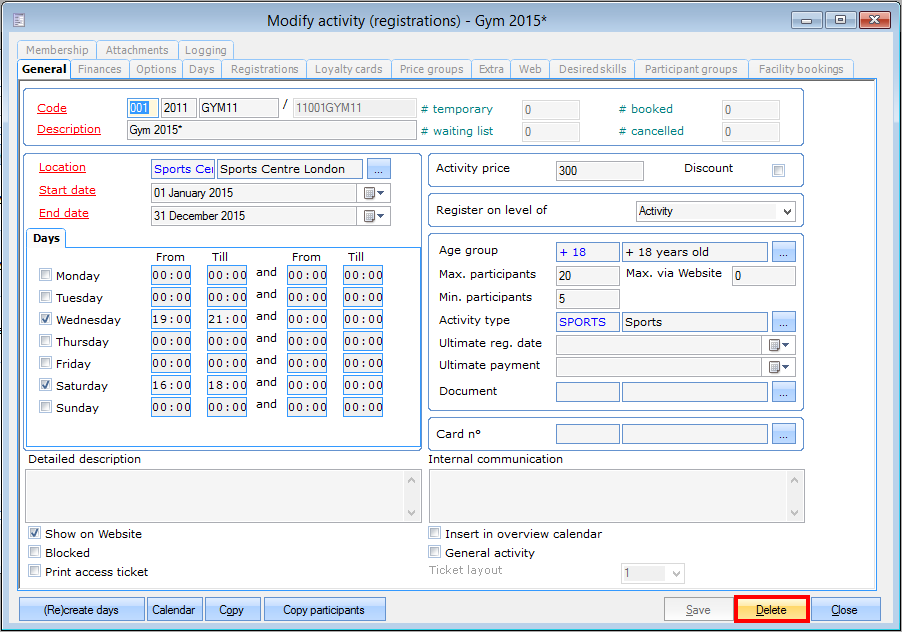The image size is (902, 632).
Task: Open the Start date calendar picker
Action: pyautogui.click(x=375, y=192)
